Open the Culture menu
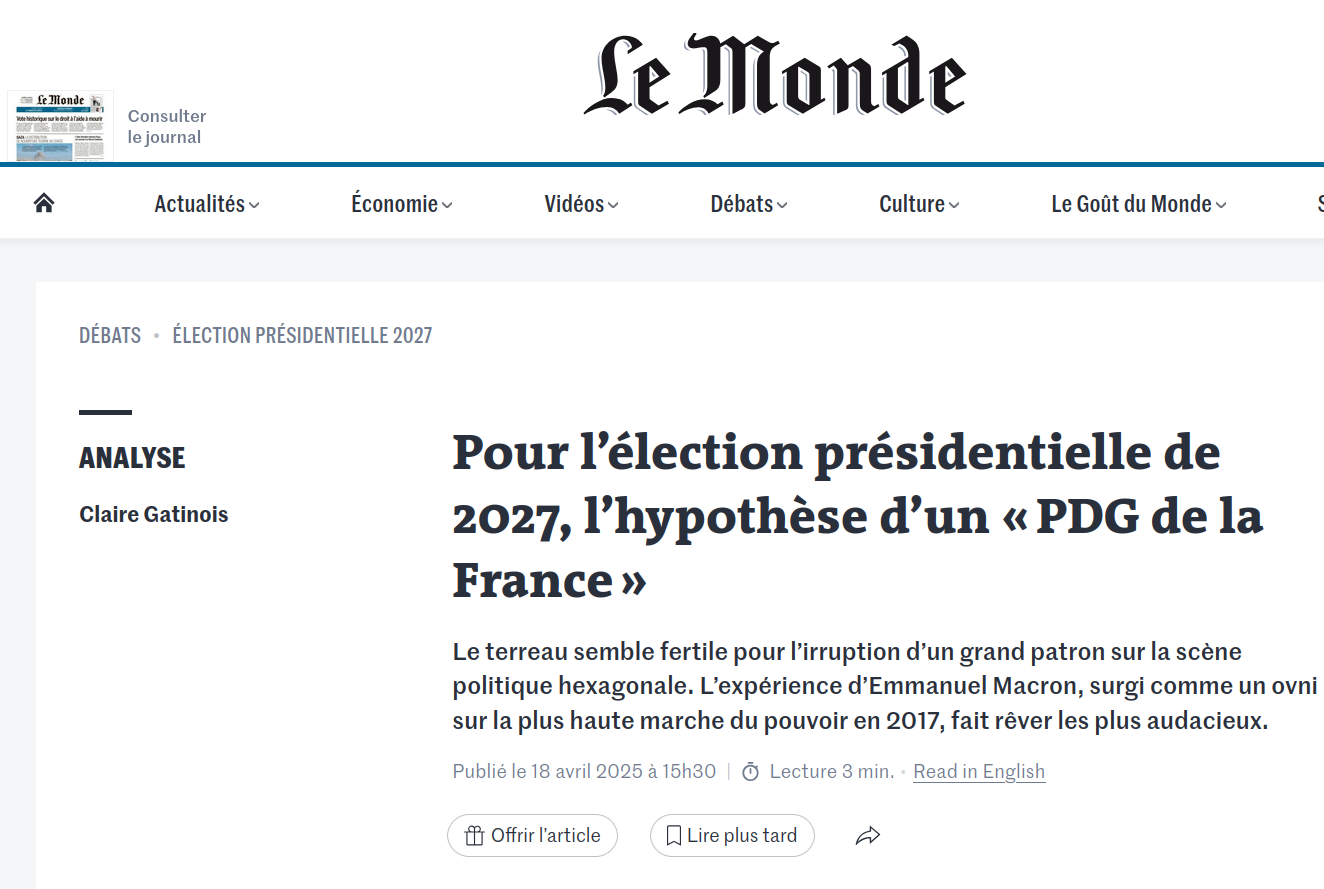Viewport: 1324px width, 889px height. pyautogui.click(x=919, y=204)
